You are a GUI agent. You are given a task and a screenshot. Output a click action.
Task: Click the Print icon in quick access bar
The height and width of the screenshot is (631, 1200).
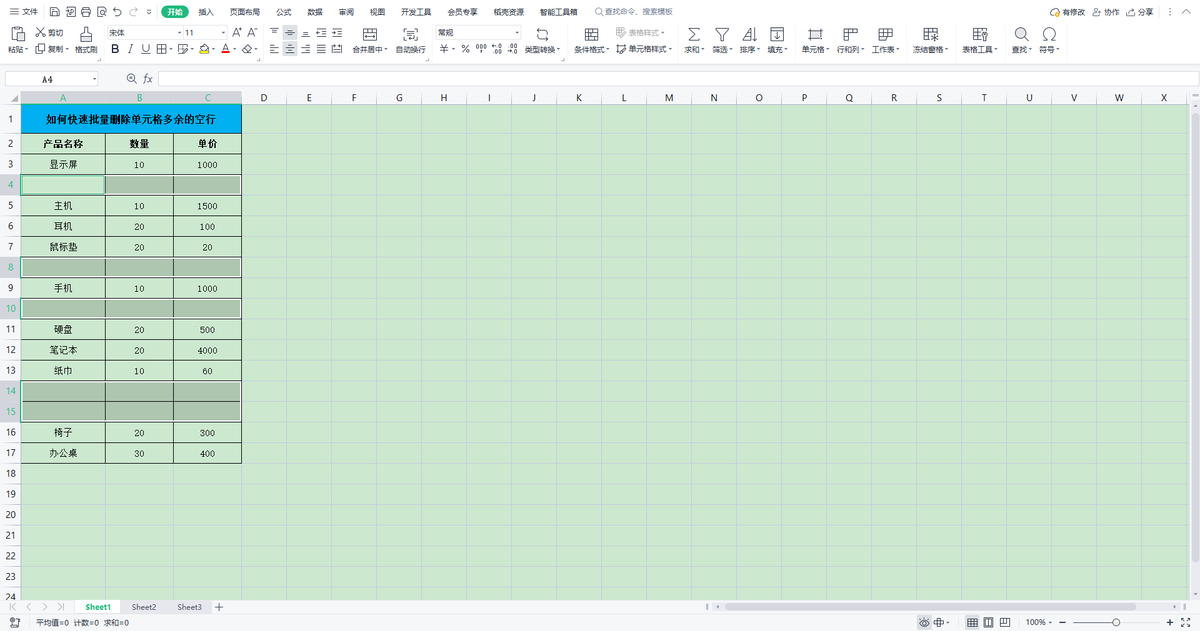click(x=86, y=12)
